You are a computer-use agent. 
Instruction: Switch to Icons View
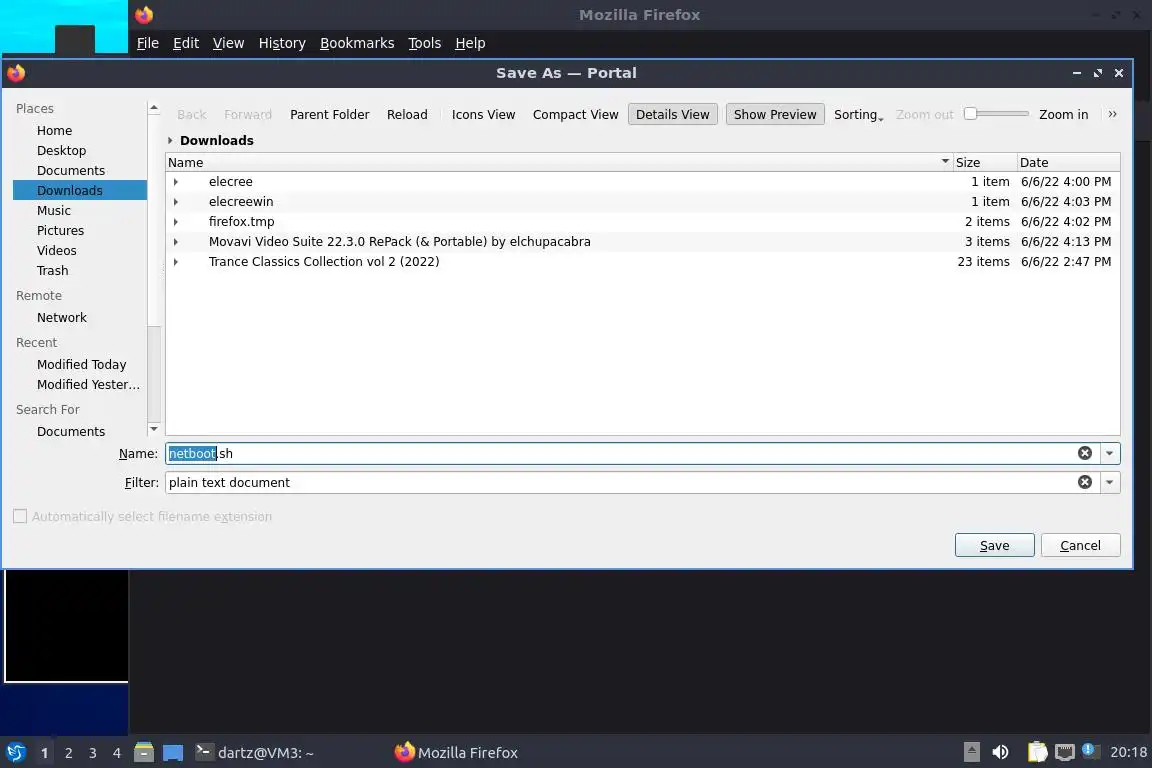pos(483,115)
